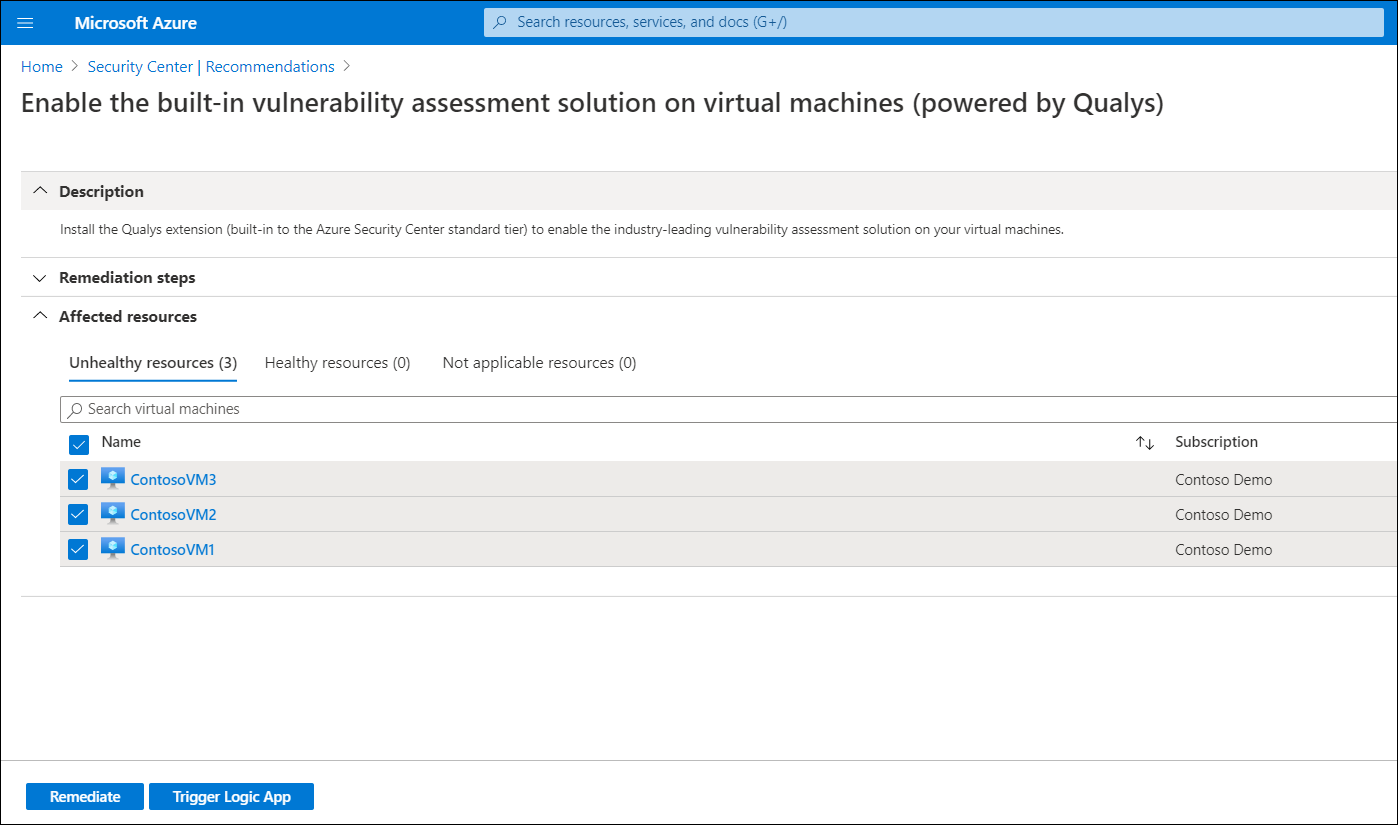
Task: Uncheck the ContosoVM3 checkbox
Action: point(79,480)
